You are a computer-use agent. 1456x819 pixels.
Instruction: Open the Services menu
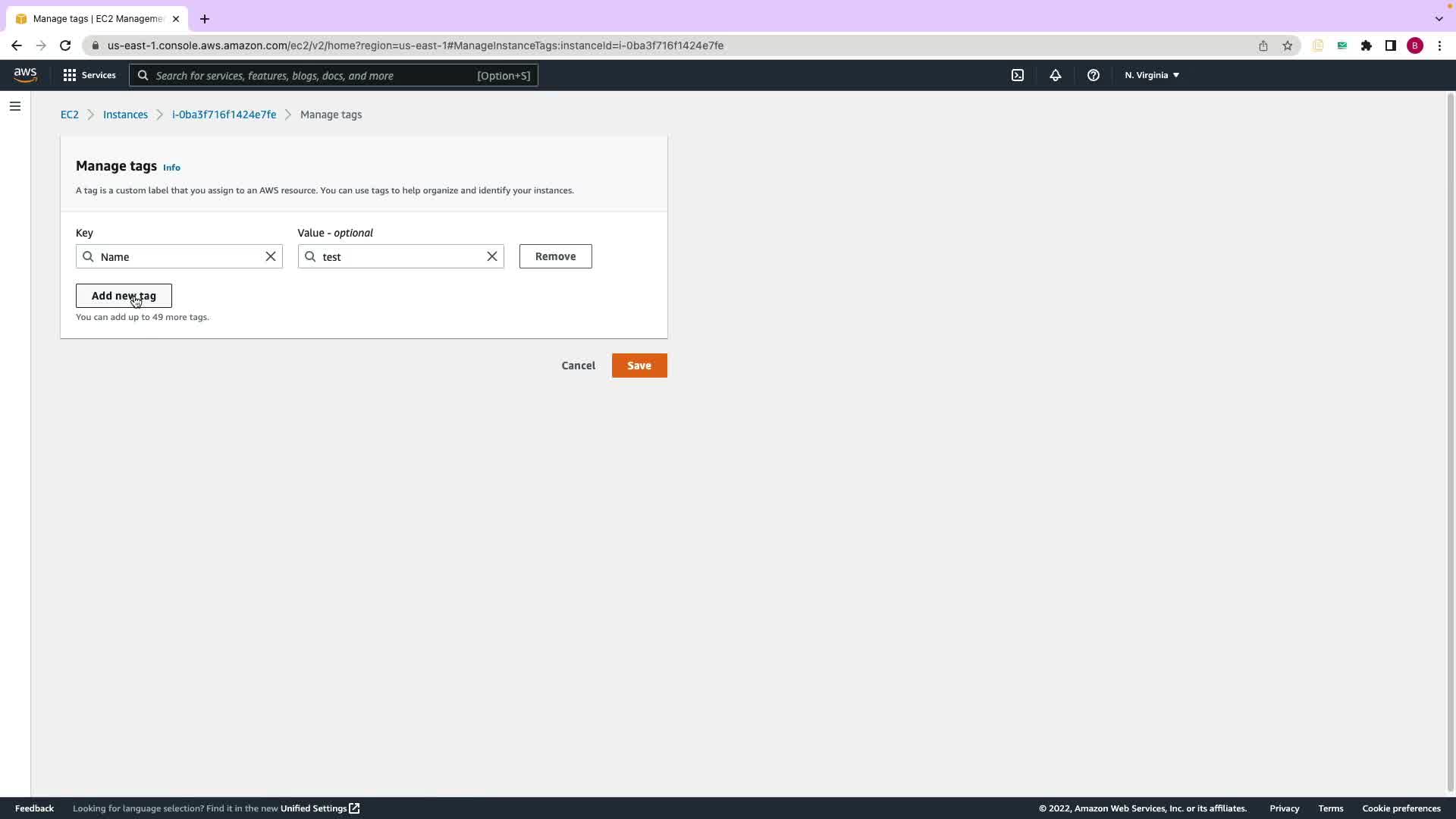click(x=89, y=75)
